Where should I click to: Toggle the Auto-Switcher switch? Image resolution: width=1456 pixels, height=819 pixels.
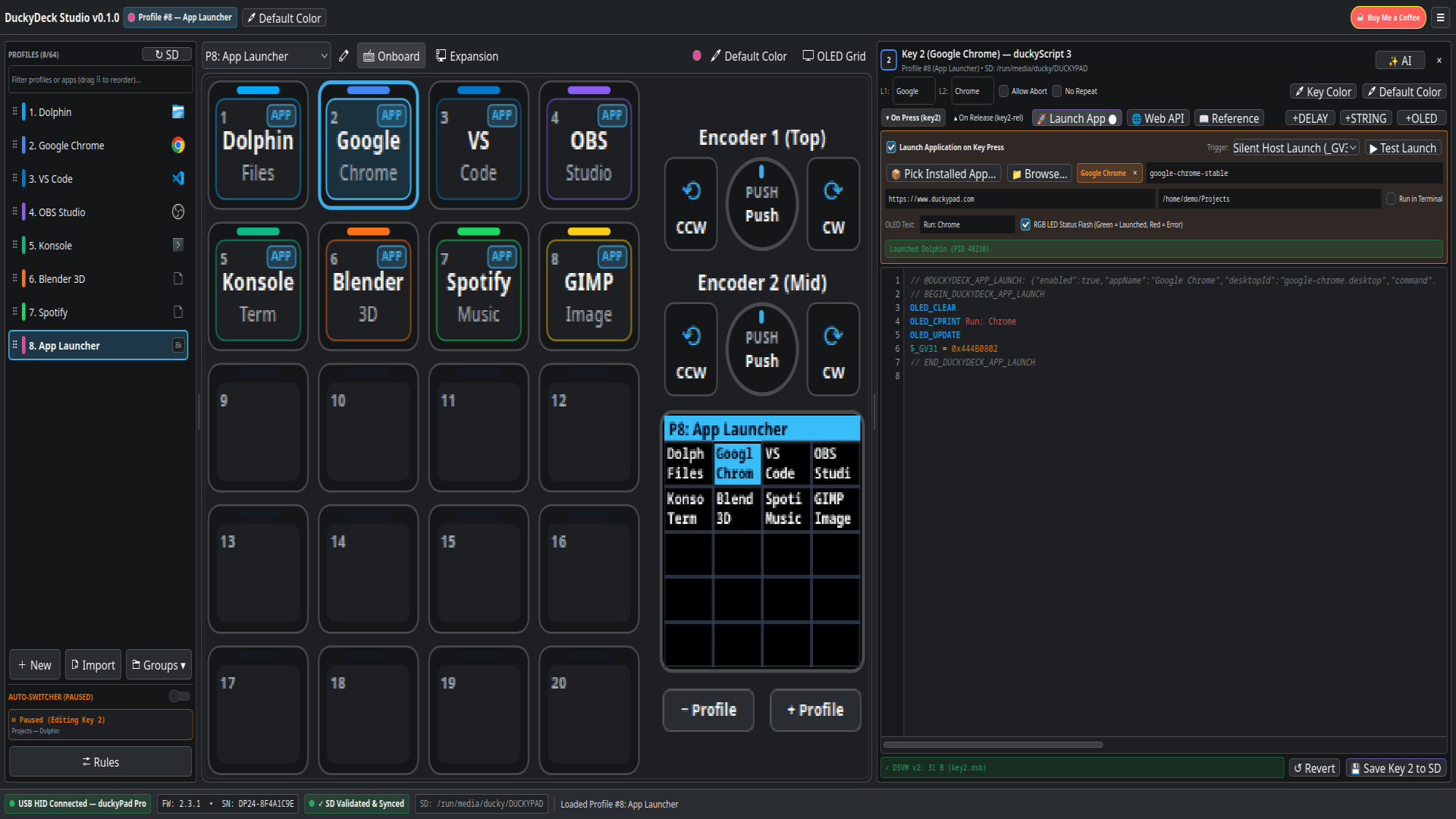179,696
